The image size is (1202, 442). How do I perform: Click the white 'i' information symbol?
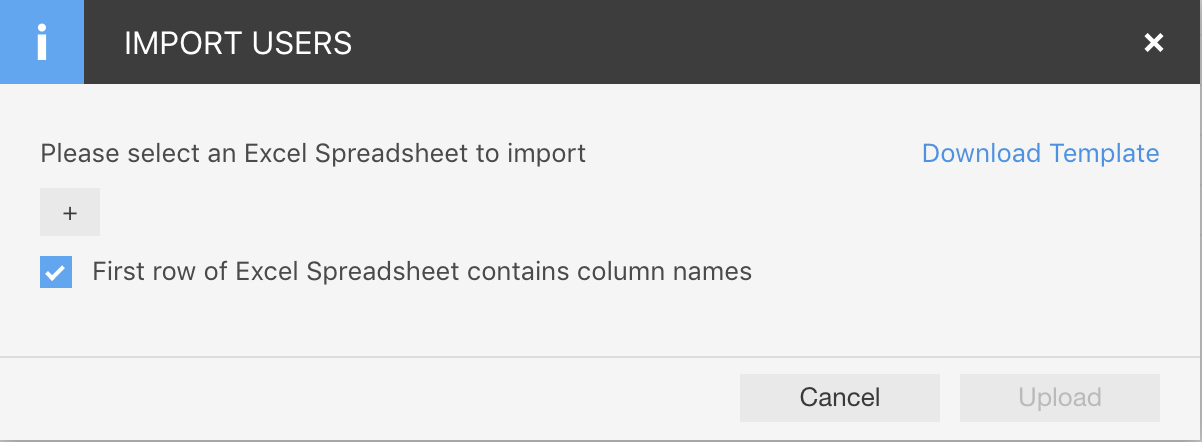tap(42, 43)
